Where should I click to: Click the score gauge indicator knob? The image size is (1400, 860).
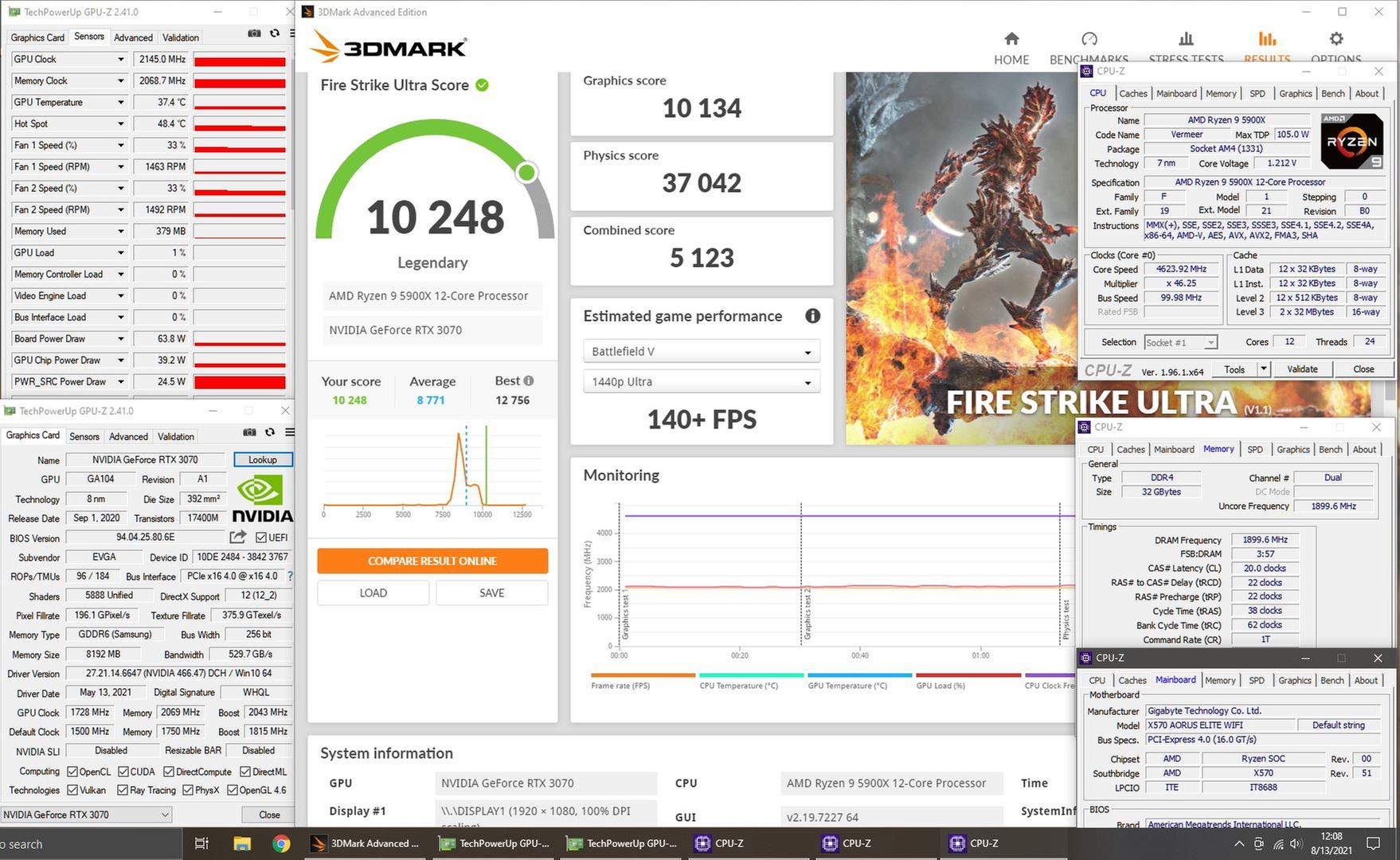[x=526, y=172]
